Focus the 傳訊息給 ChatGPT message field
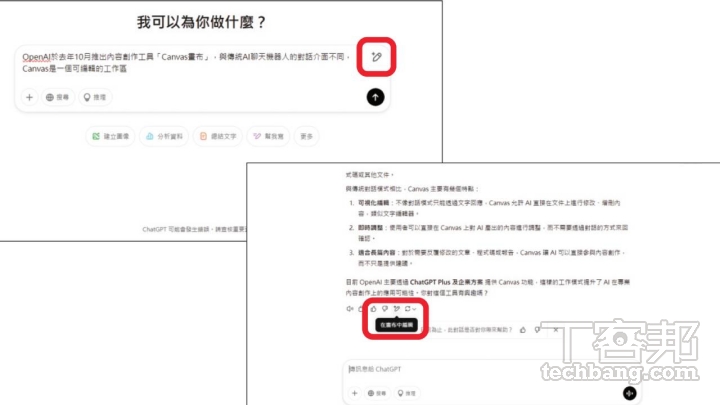 491,369
